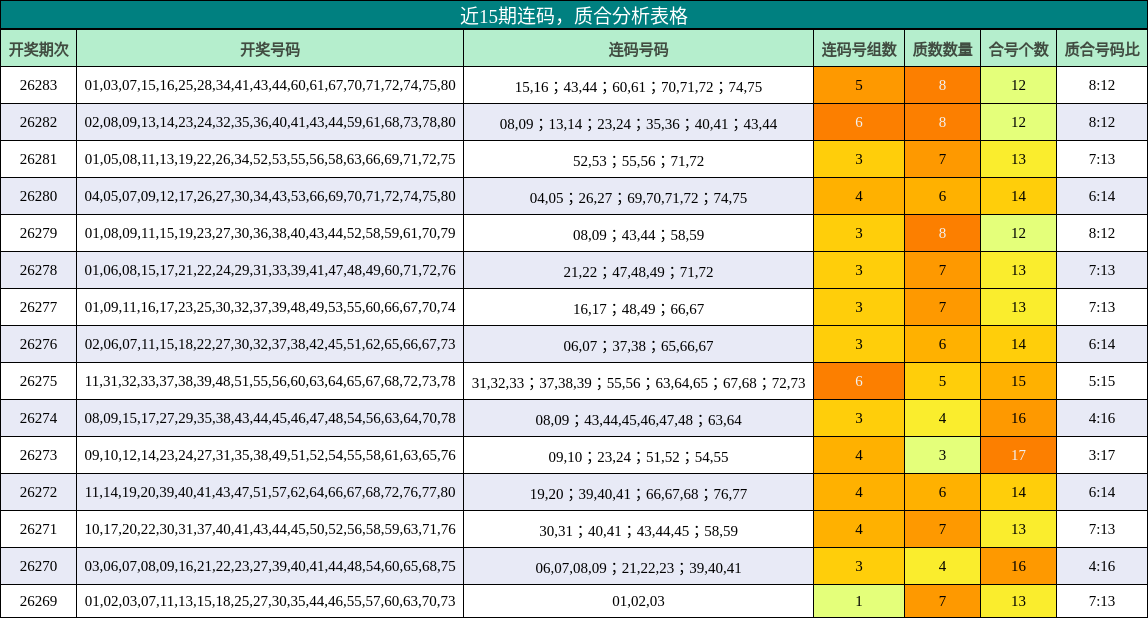Screen dimensions: 1148x618
Task: Click consecutive numbers 06,07,08,09；21,22,23；39,40,41
Action: [638, 567]
